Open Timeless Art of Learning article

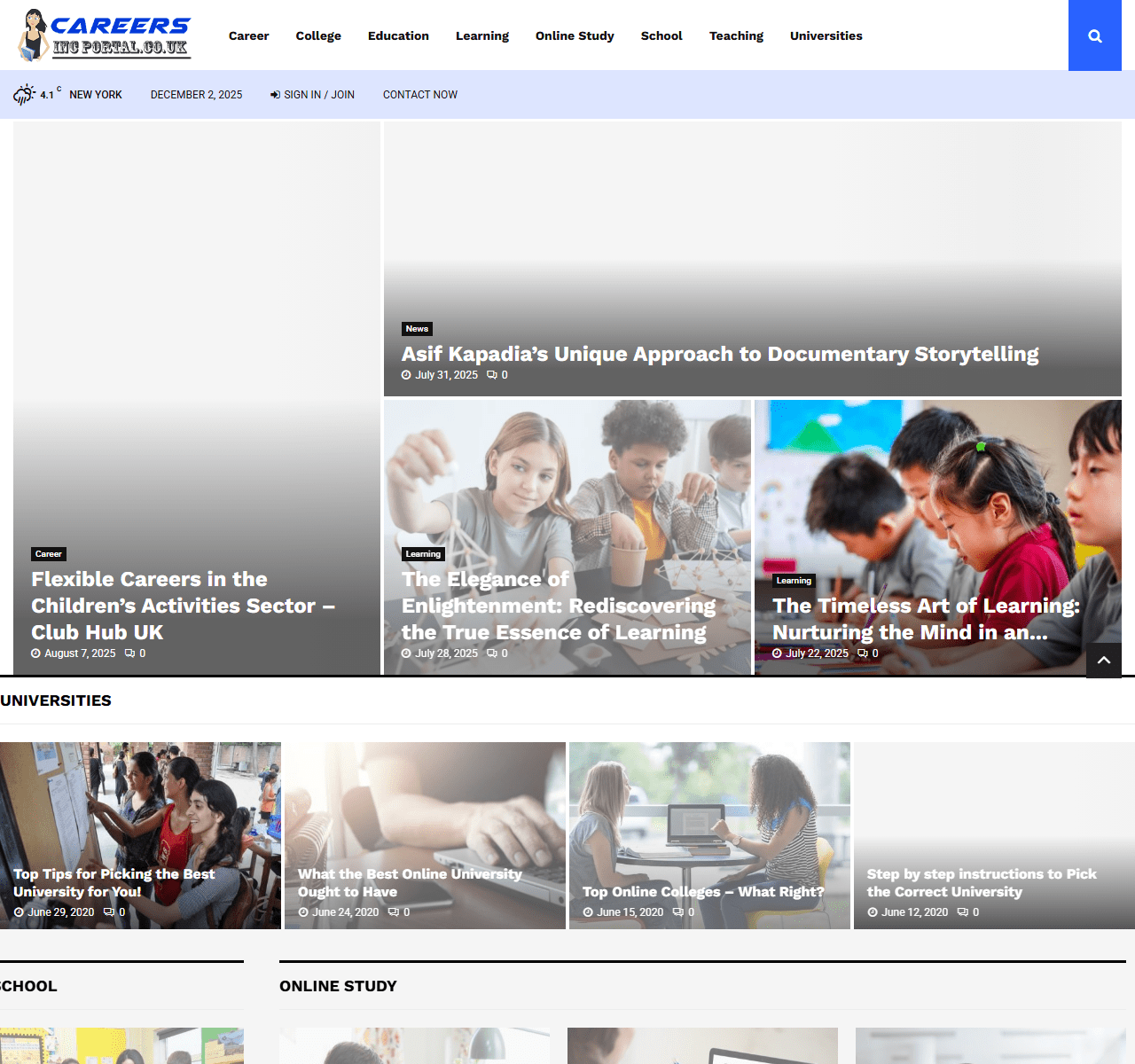[x=926, y=618]
